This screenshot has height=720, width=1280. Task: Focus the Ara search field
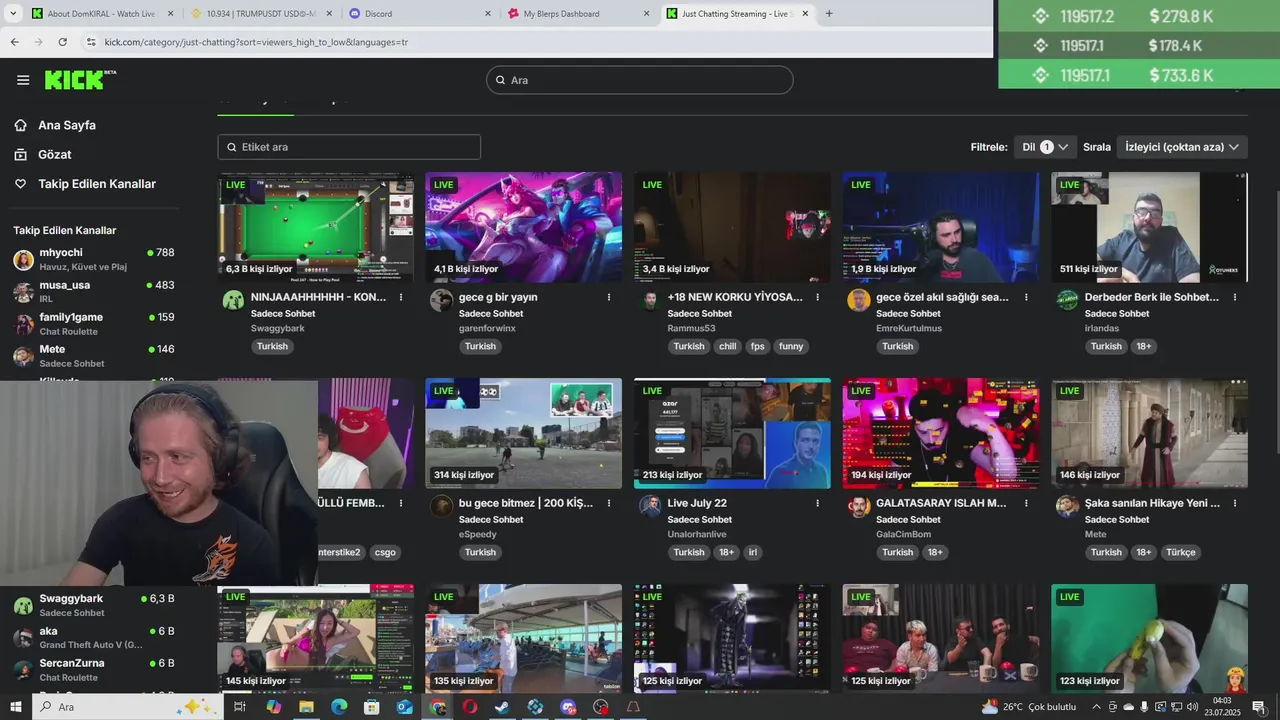(640, 80)
